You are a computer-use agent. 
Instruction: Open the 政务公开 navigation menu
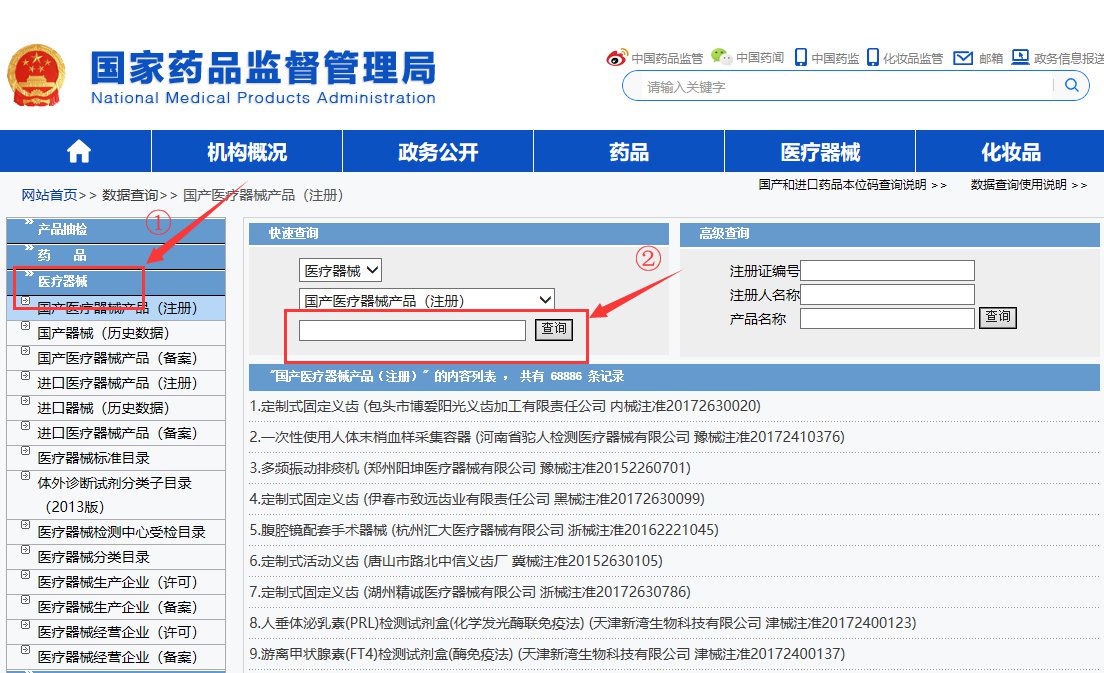point(438,152)
